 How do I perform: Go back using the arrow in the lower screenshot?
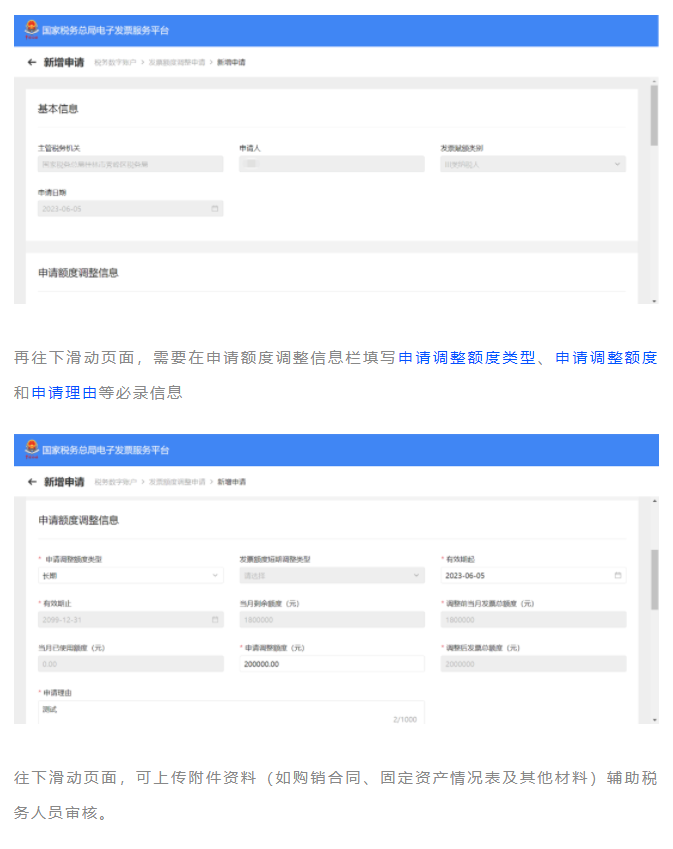(x=31, y=481)
